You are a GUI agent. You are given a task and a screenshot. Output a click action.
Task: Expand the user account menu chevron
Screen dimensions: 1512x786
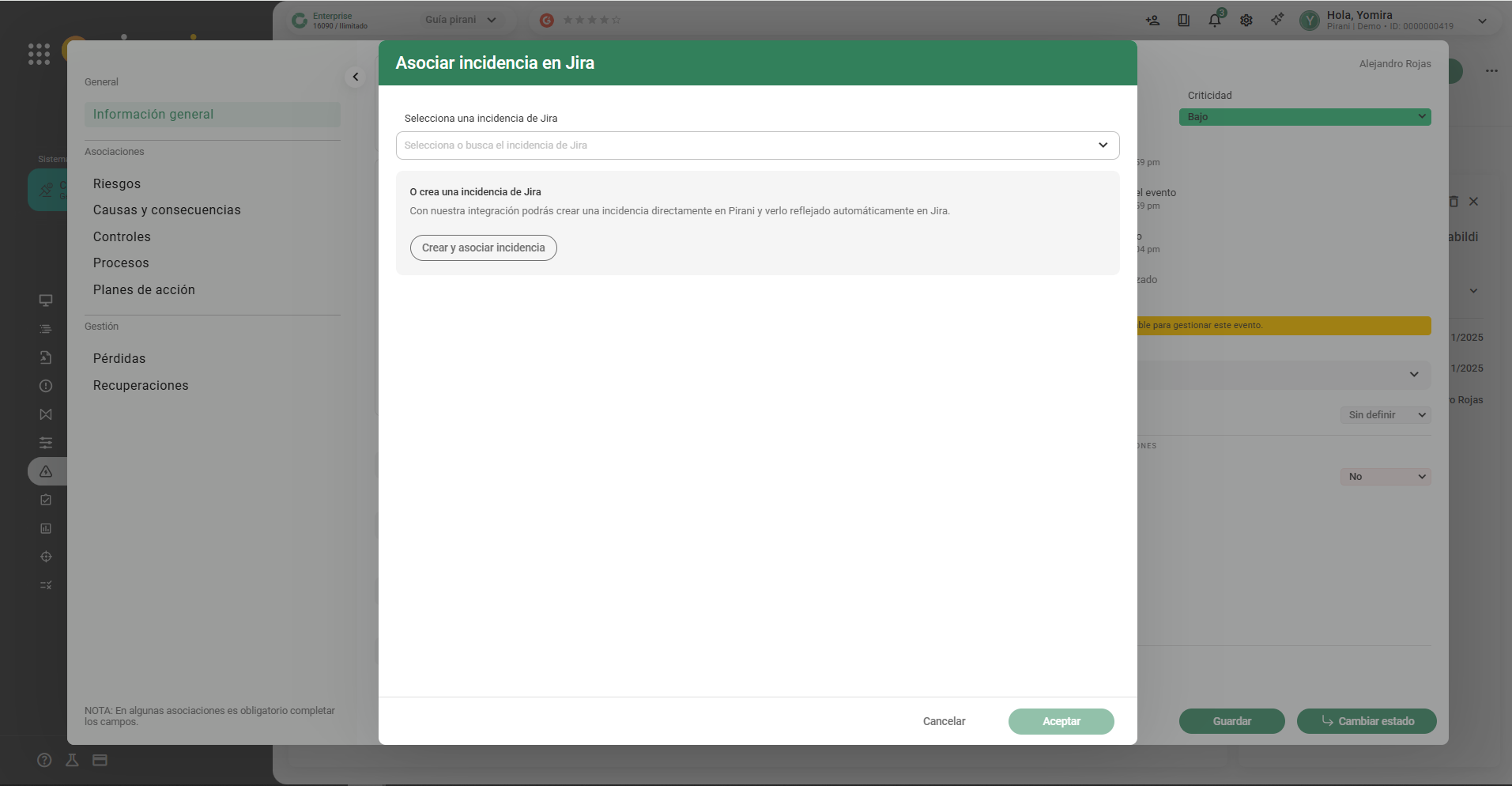point(1482,21)
